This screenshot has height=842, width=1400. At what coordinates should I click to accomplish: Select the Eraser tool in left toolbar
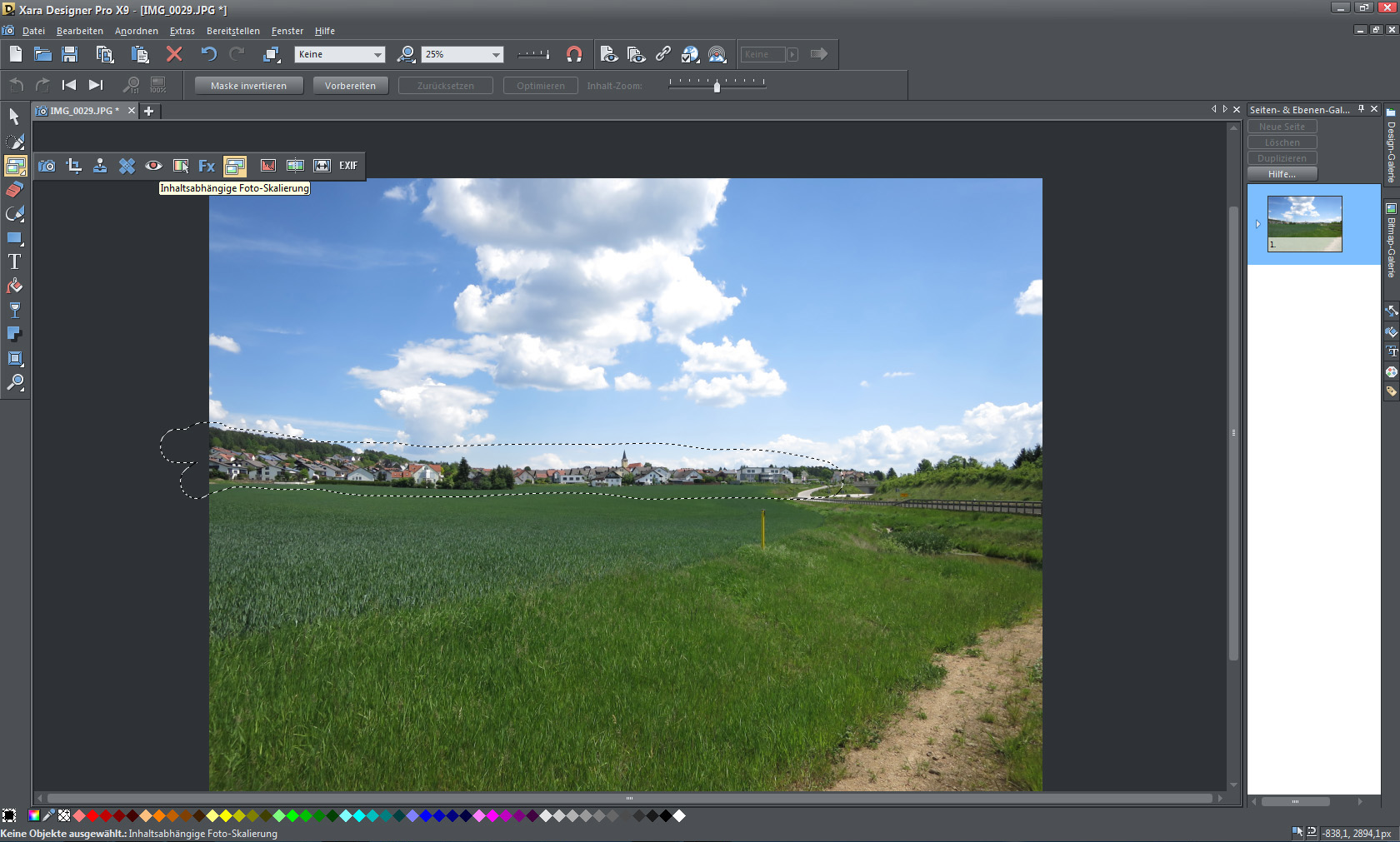coord(14,190)
